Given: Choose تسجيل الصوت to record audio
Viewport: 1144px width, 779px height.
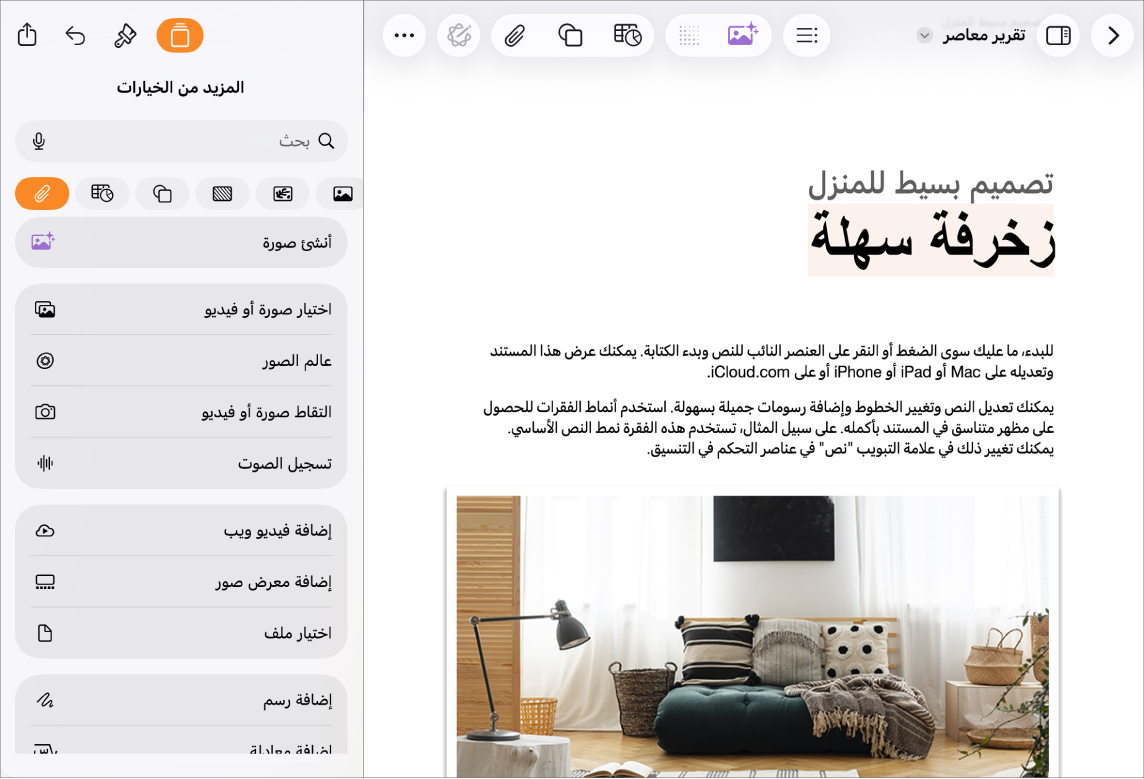Looking at the screenshot, I should [x=181, y=463].
